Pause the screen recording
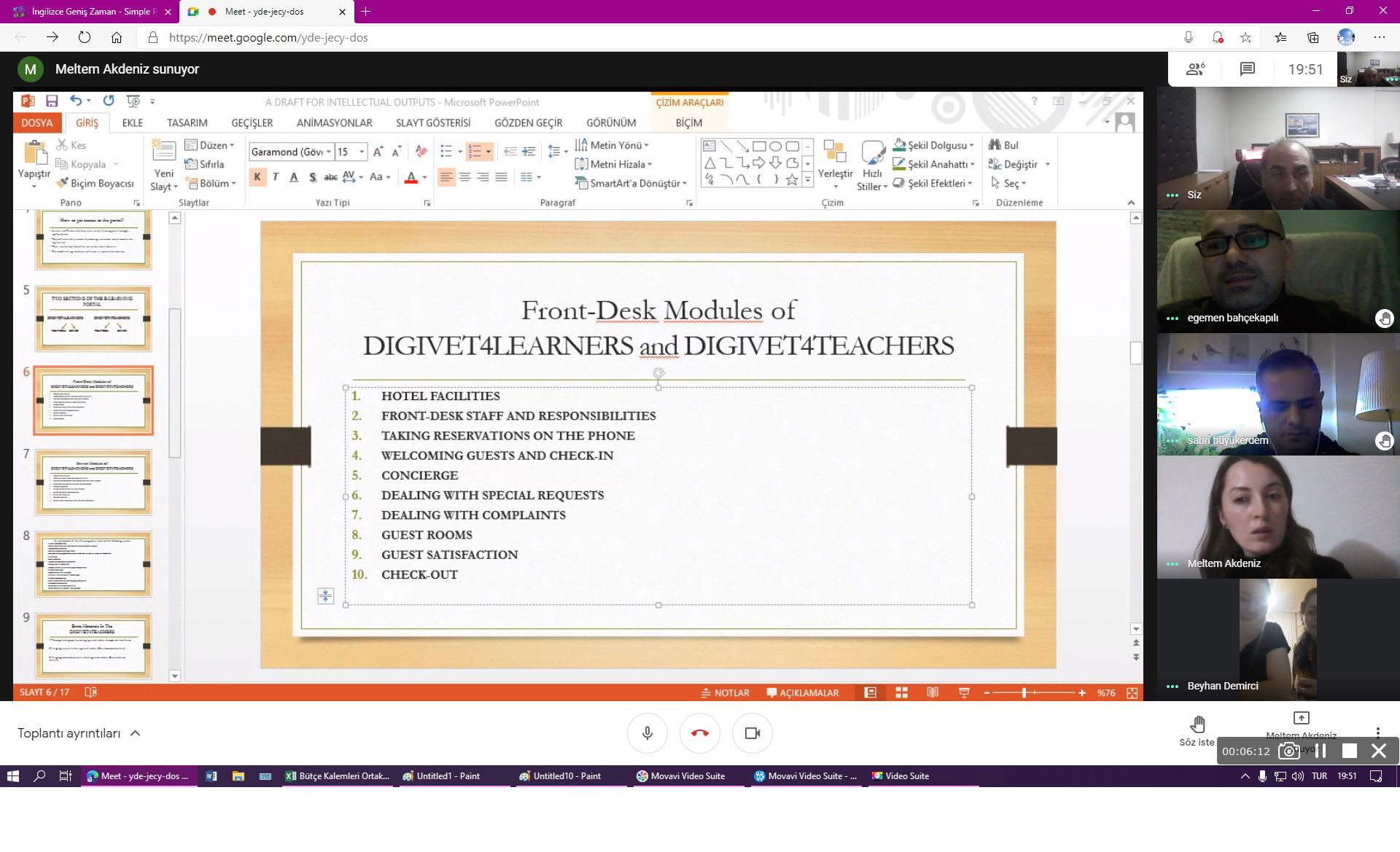Viewport: 1400px width, 852px height. point(1321,751)
